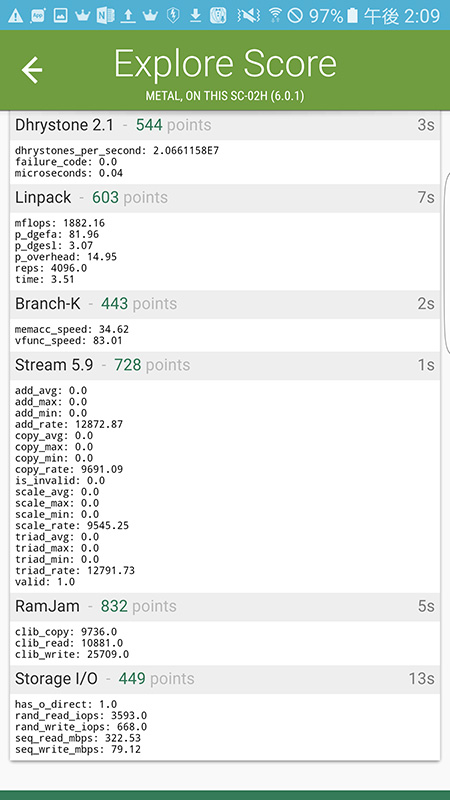Tap the download arrow notification icon
This screenshot has height=800, width=450.
pyautogui.click(x=195, y=16)
